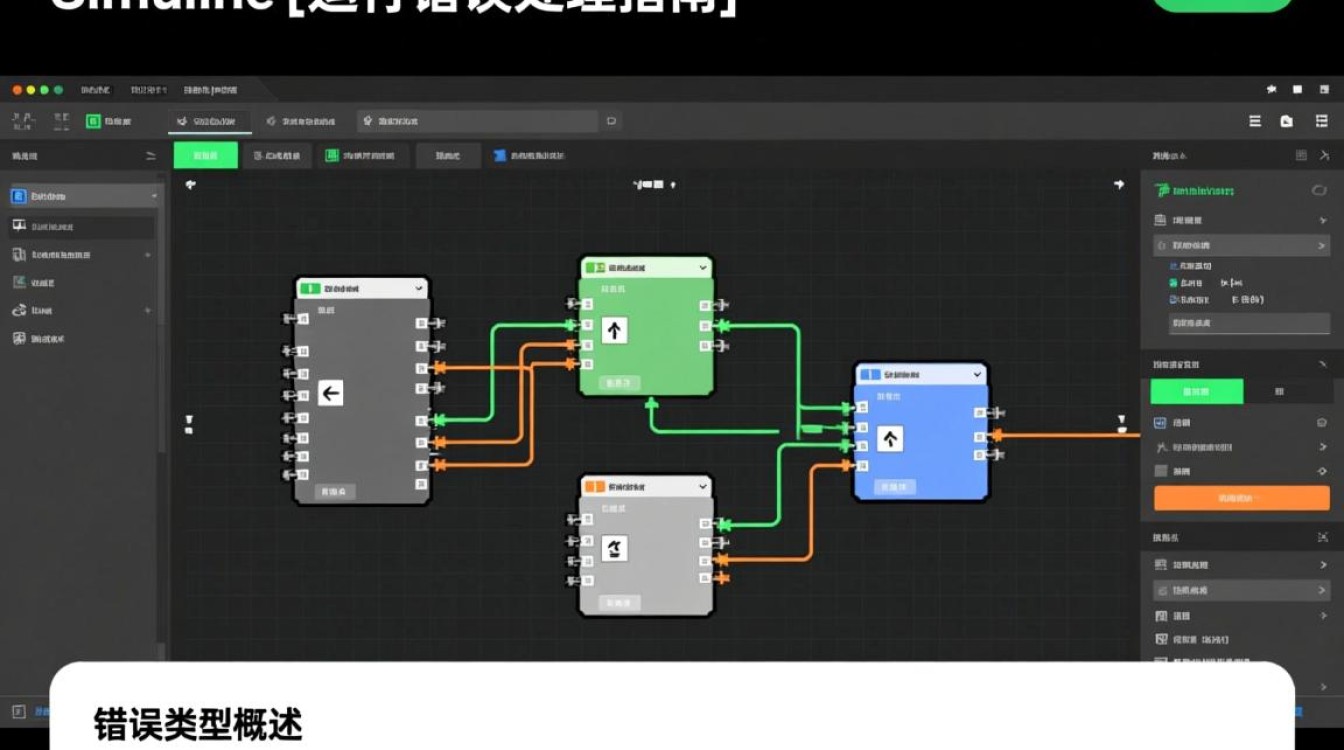
Task: Click the refresh icon in the right panel header
Action: [1320, 188]
